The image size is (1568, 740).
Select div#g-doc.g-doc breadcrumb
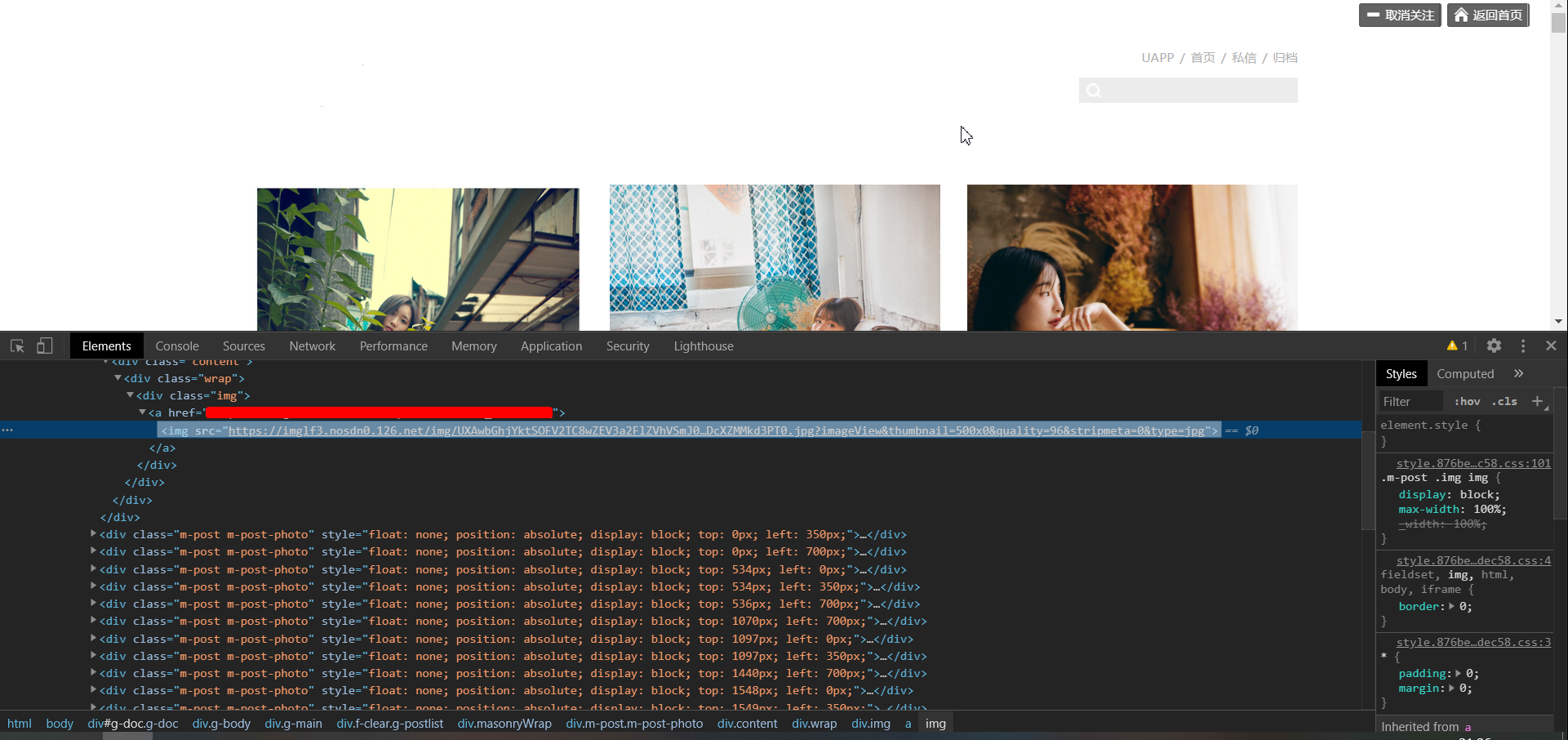132,724
